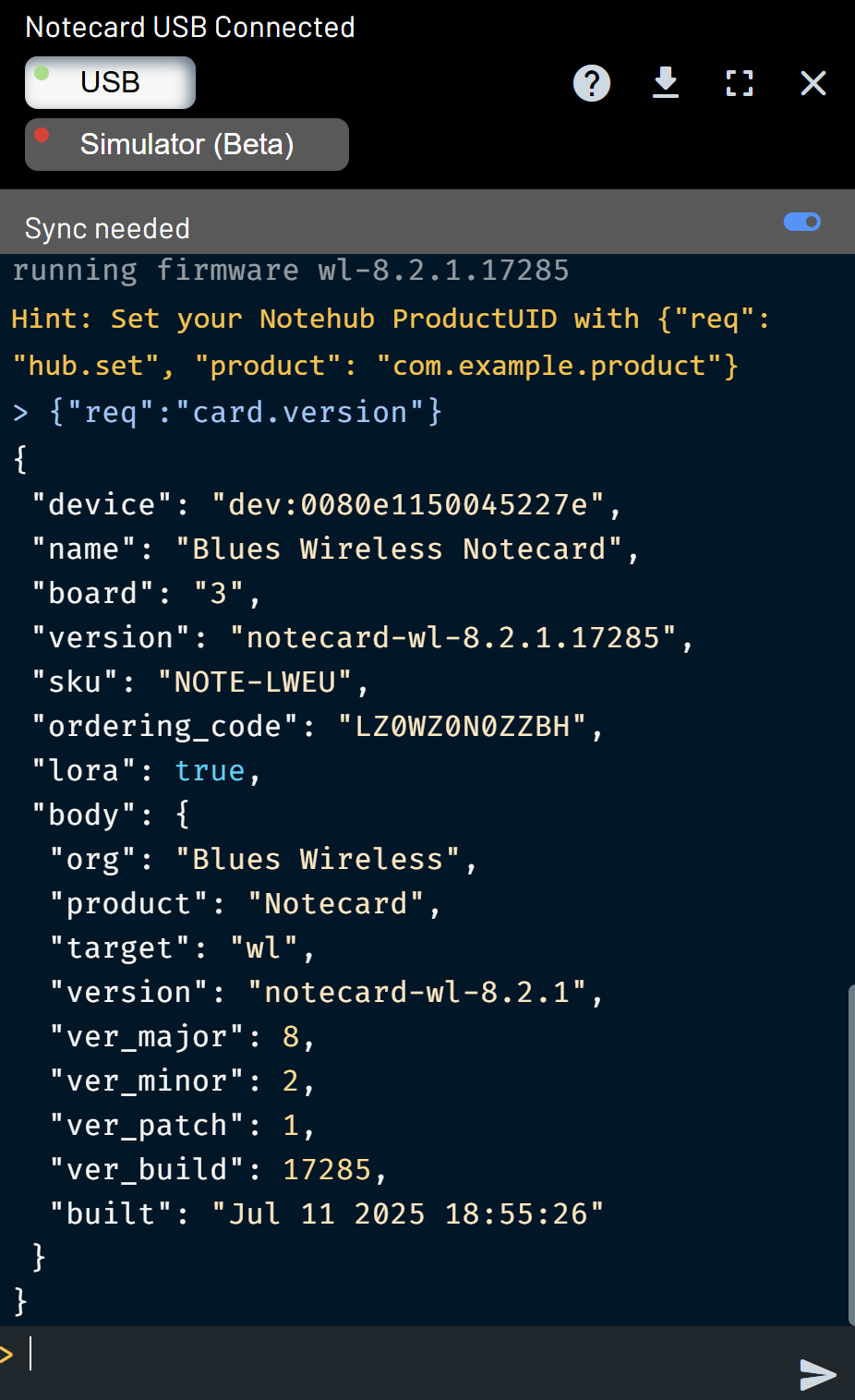
Task: Click the terminal vertical scrollbar
Action: [850, 1154]
